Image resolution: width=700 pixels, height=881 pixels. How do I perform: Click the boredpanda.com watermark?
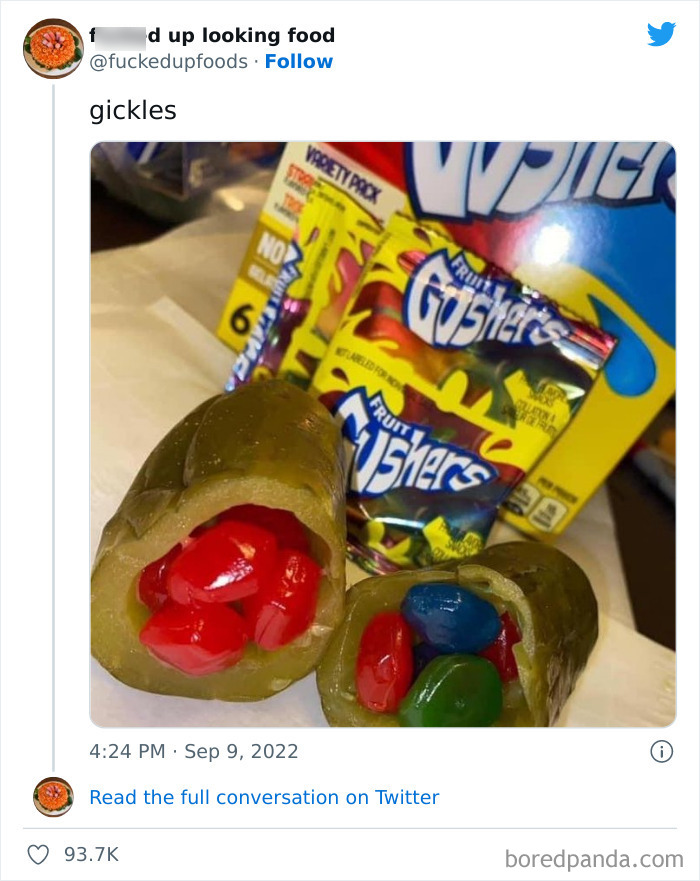[x=594, y=858]
